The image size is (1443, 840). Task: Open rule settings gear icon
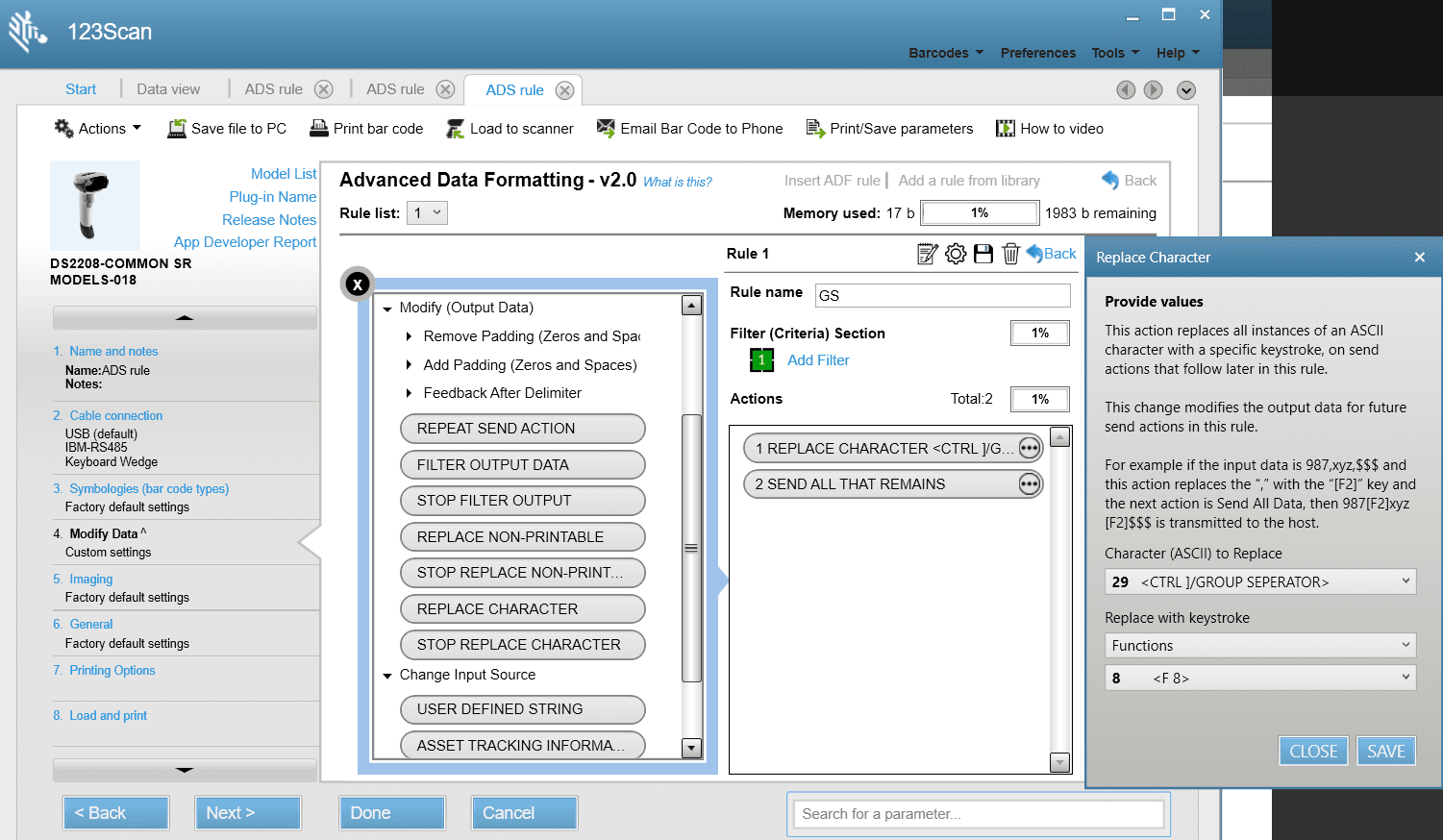[955, 254]
